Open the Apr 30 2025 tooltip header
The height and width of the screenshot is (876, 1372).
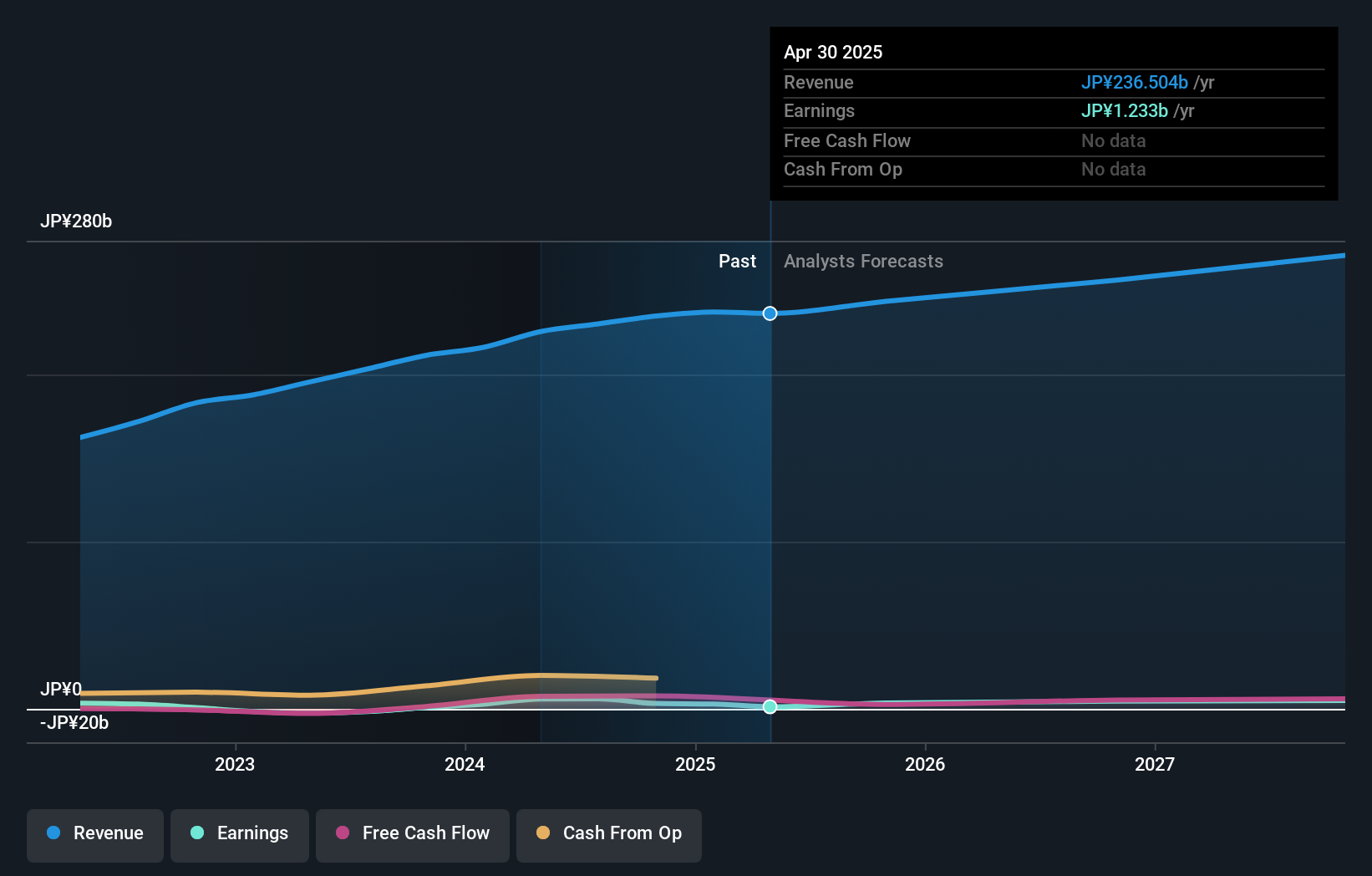point(833,52)
